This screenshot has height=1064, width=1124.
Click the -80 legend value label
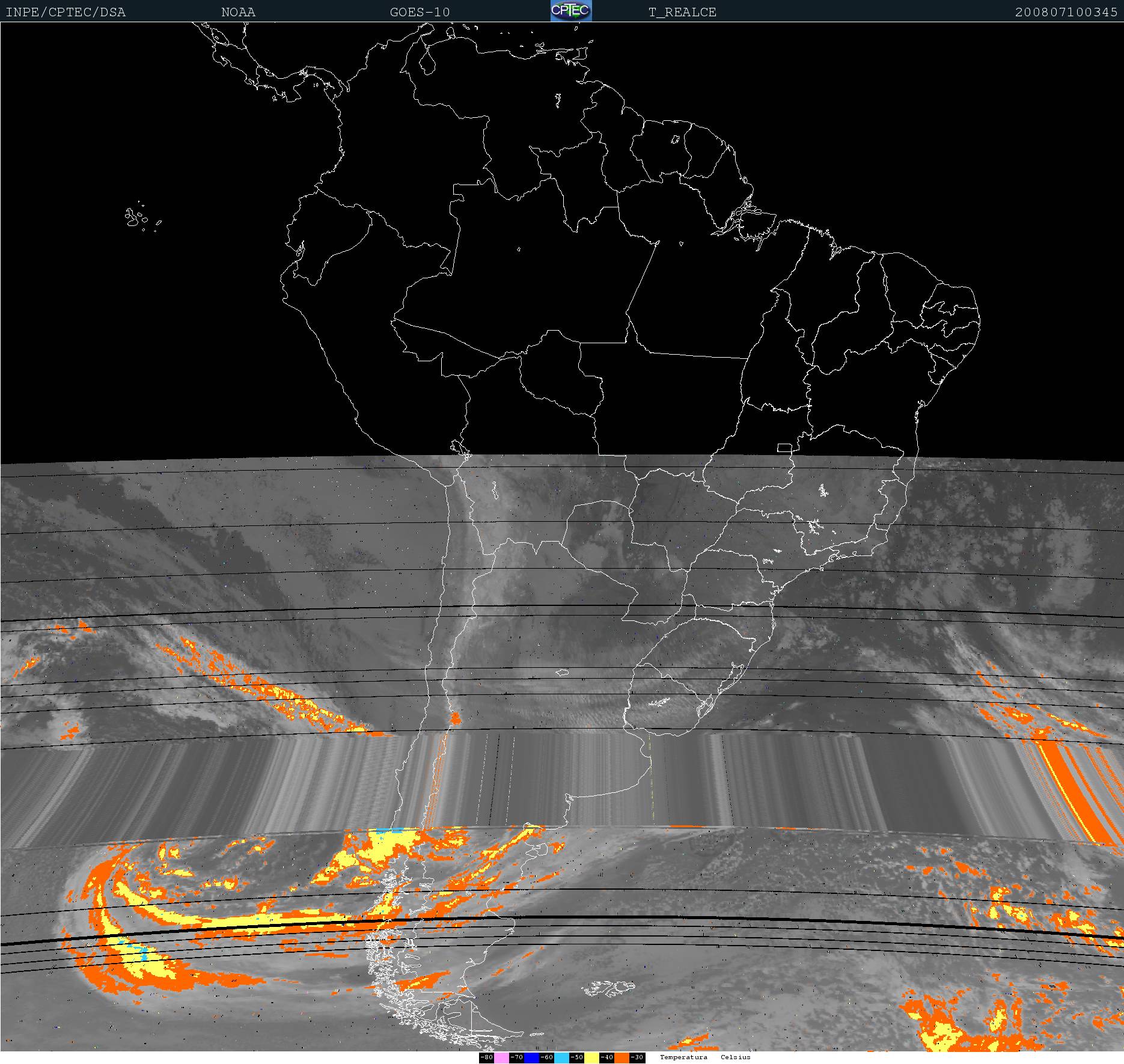(486, 1057)
